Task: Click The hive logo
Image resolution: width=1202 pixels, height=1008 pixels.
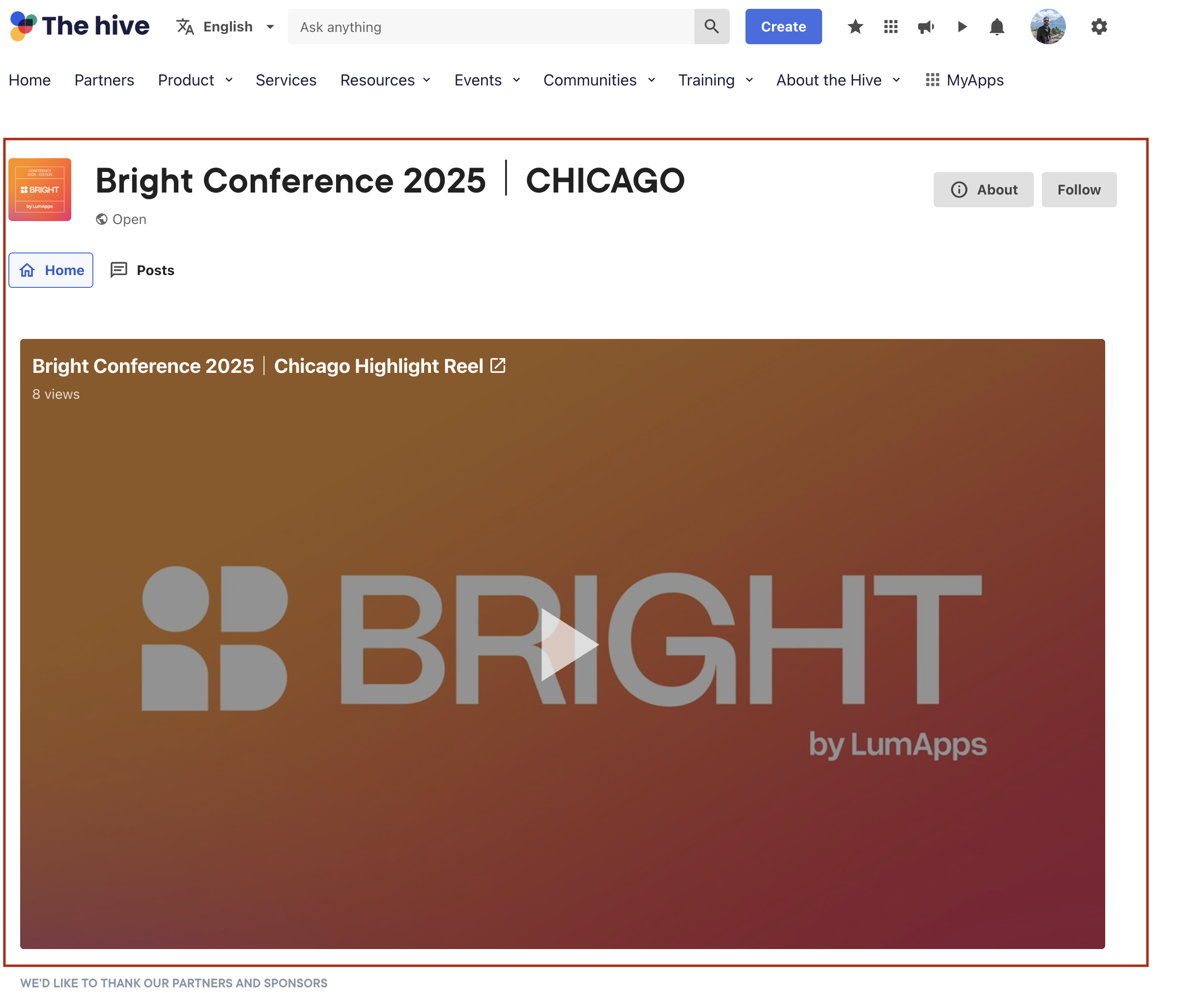Action: (x=80, y=27)
